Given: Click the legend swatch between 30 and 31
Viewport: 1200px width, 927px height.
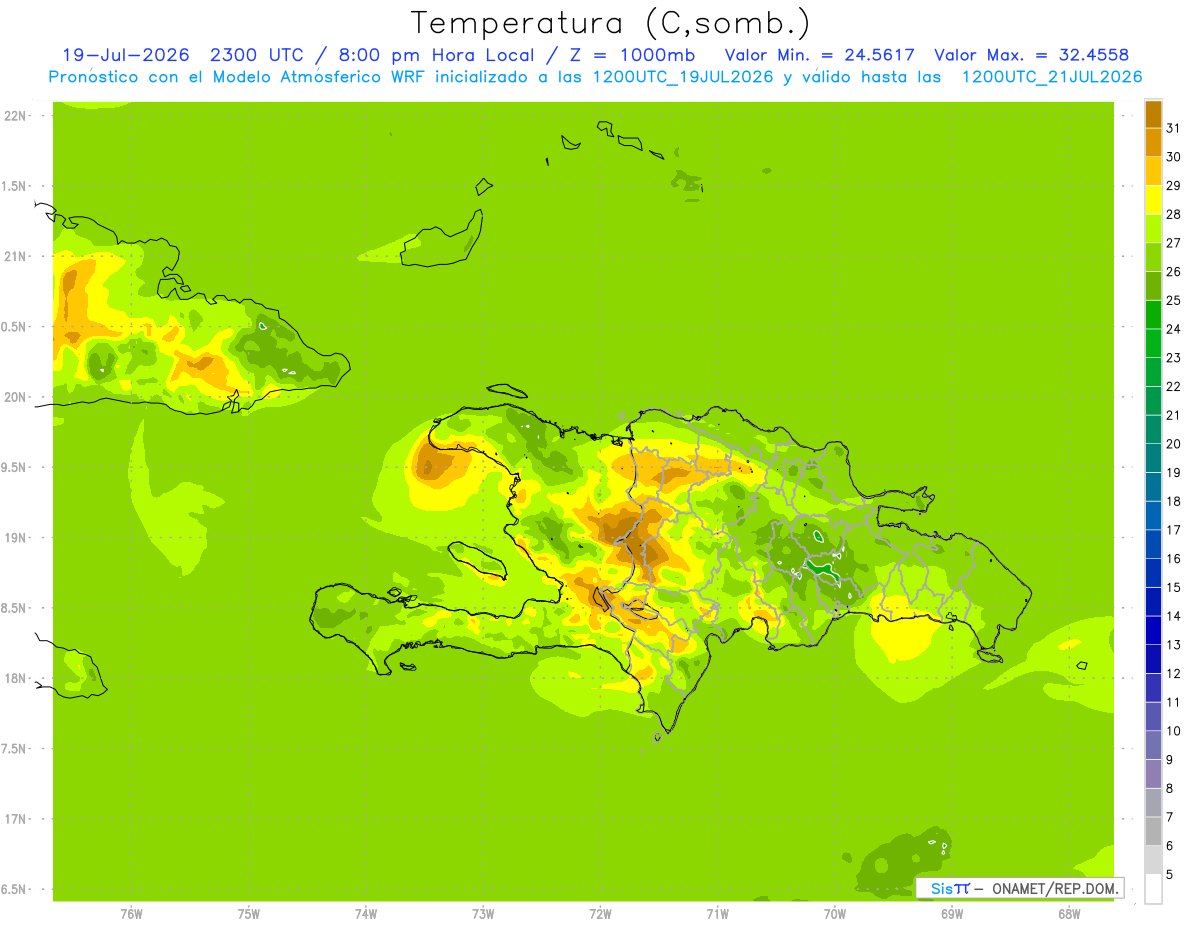Looking at the screenshot, I should click(x=1153, y=142).
